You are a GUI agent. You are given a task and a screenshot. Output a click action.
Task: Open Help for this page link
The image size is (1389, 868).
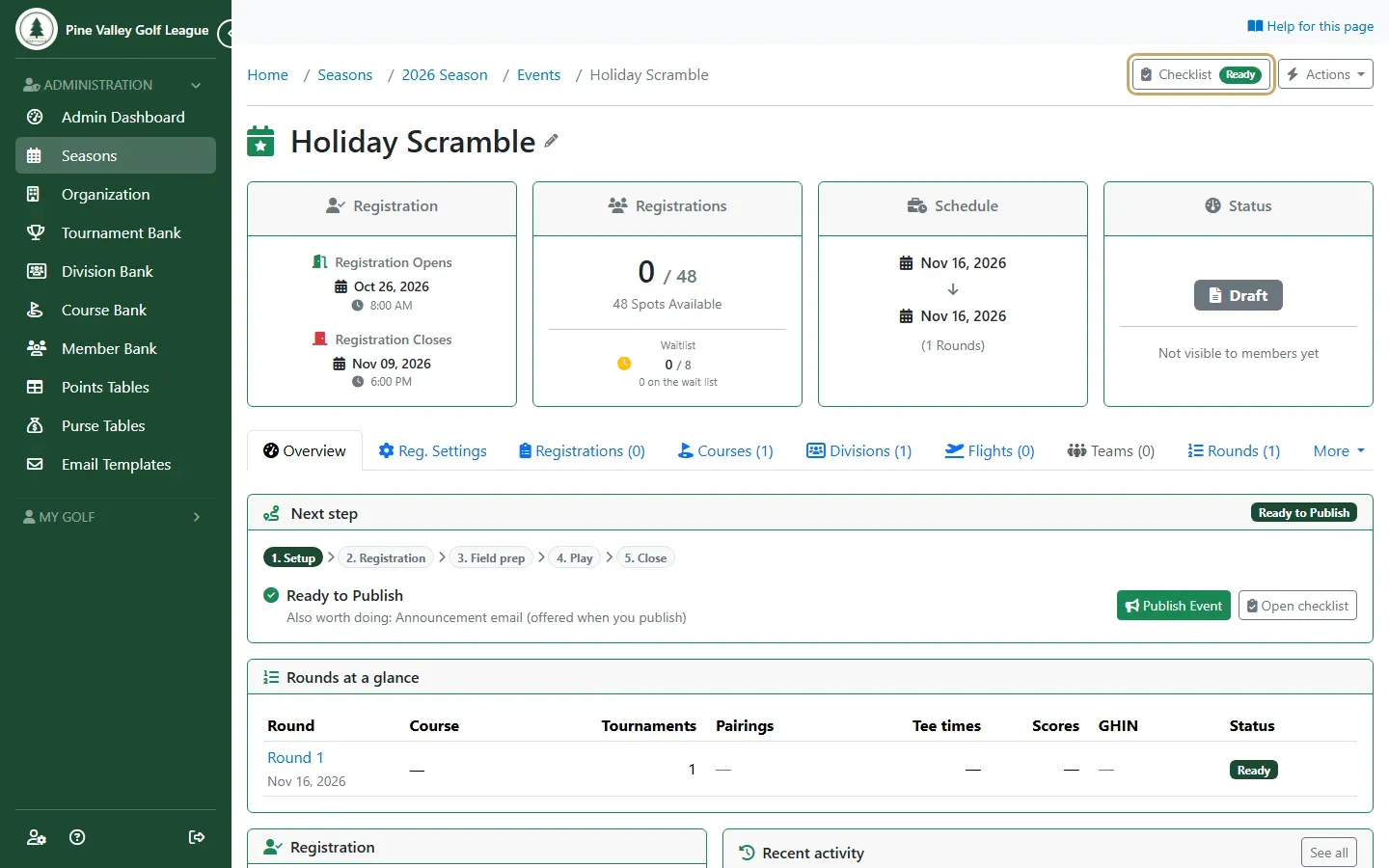(x=1311, y=26)
